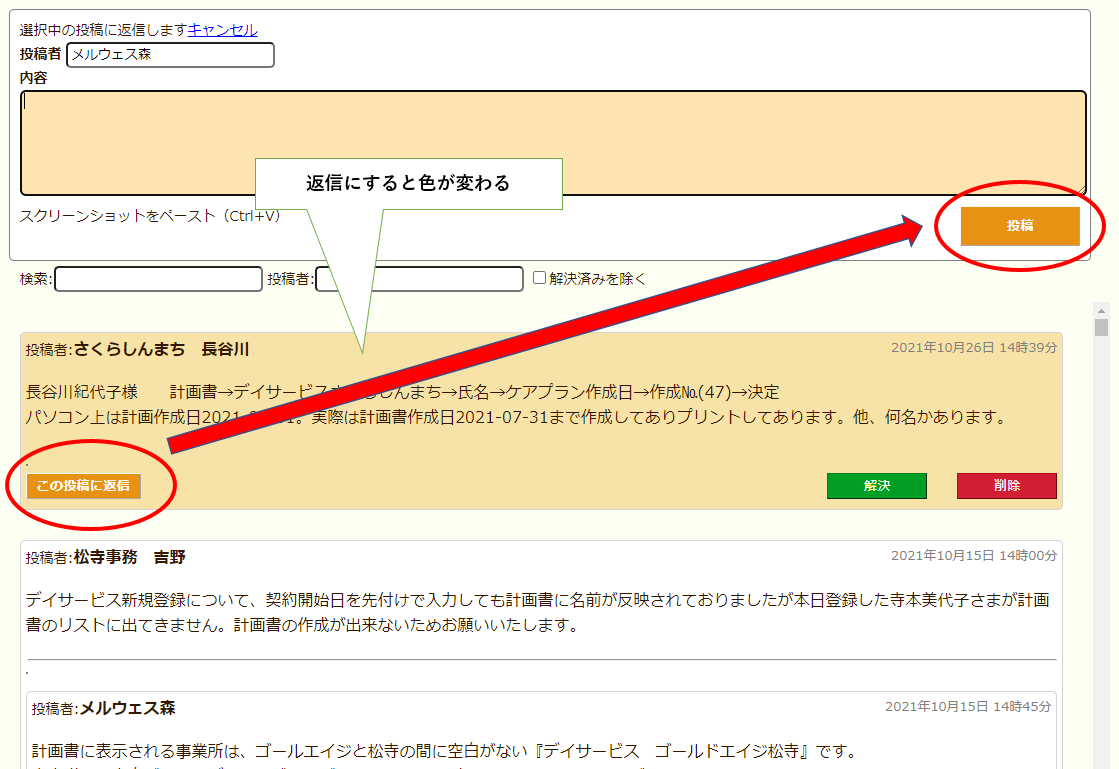Mark the post resolved with green 解決 button
Image resolution: width=1119 pixels, height=769 pixels.
(876, 486)
